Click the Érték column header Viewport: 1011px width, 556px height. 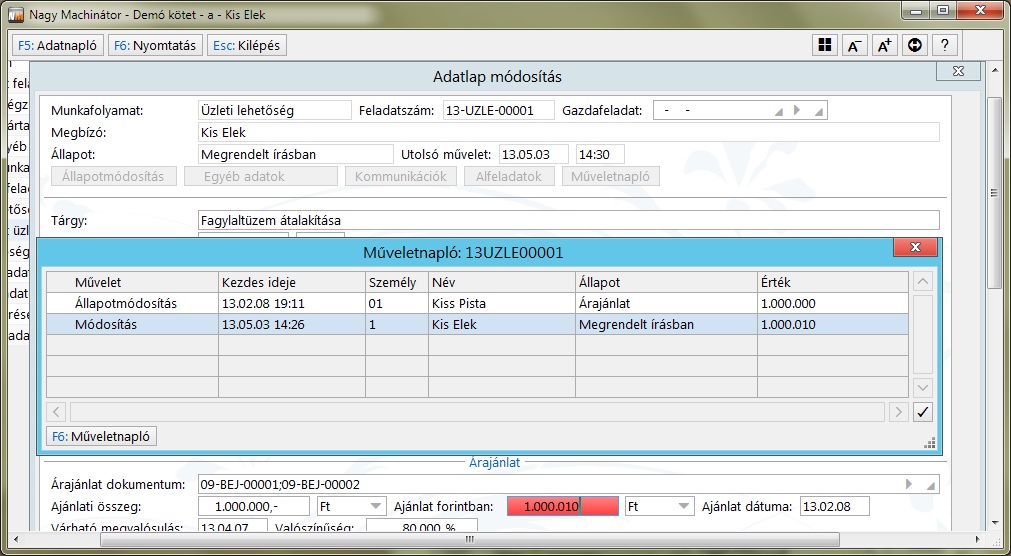[832, 283]
